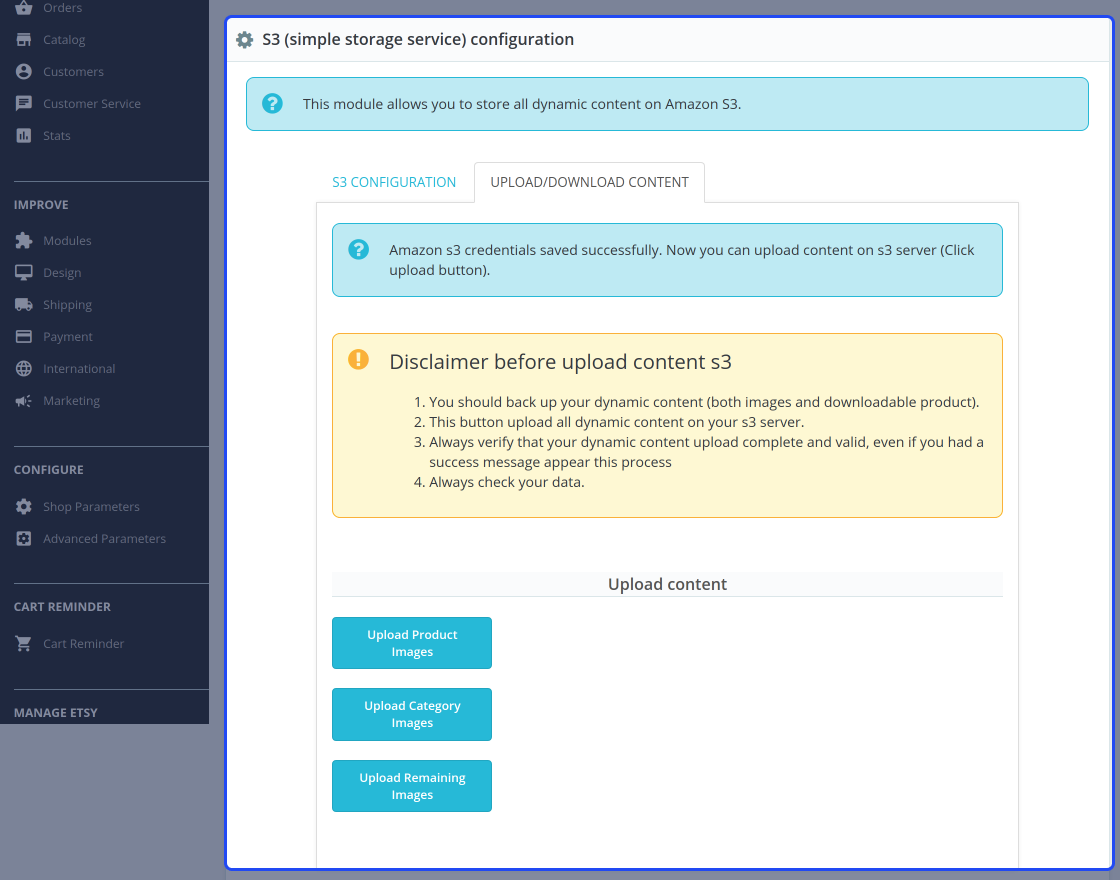Click the 'This module allows you to store' message
The width and height of the screenshot is (1120, 880).
522,104
